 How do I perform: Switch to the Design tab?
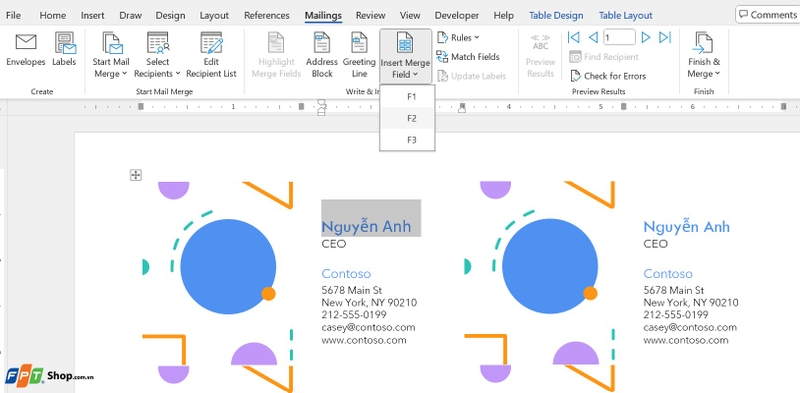point(171,15)
